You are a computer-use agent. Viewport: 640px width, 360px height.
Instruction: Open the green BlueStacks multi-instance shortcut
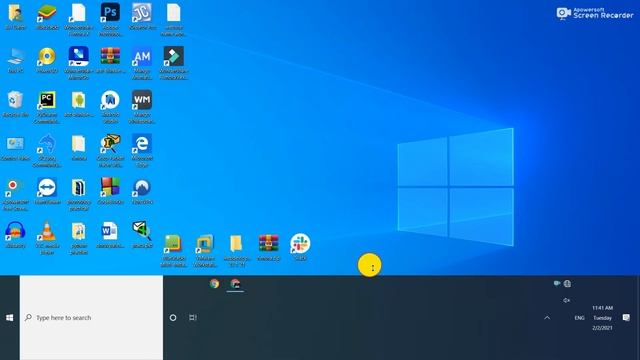click(173, 251)
